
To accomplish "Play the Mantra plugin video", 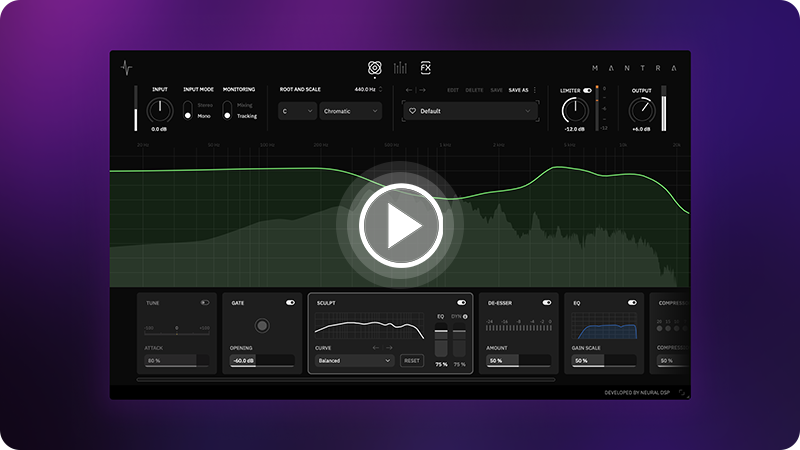I will coord(401,225).
